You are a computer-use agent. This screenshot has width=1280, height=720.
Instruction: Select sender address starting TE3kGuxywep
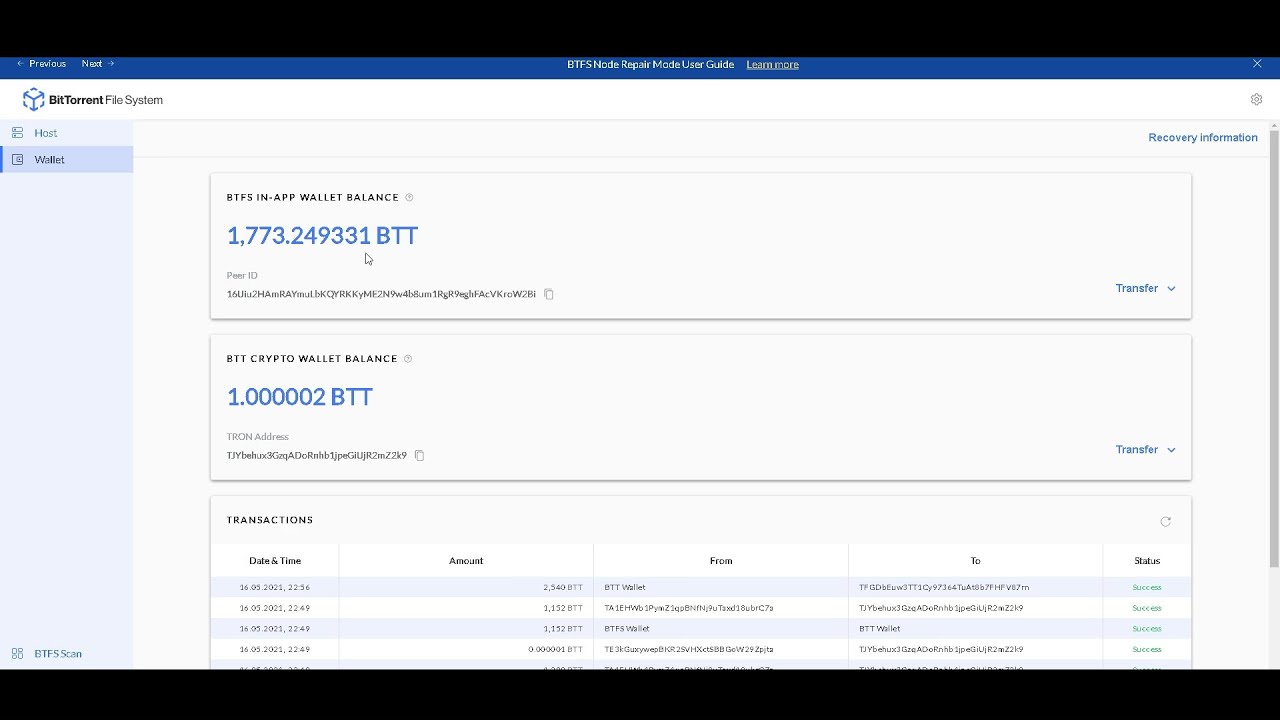[689, 650]
